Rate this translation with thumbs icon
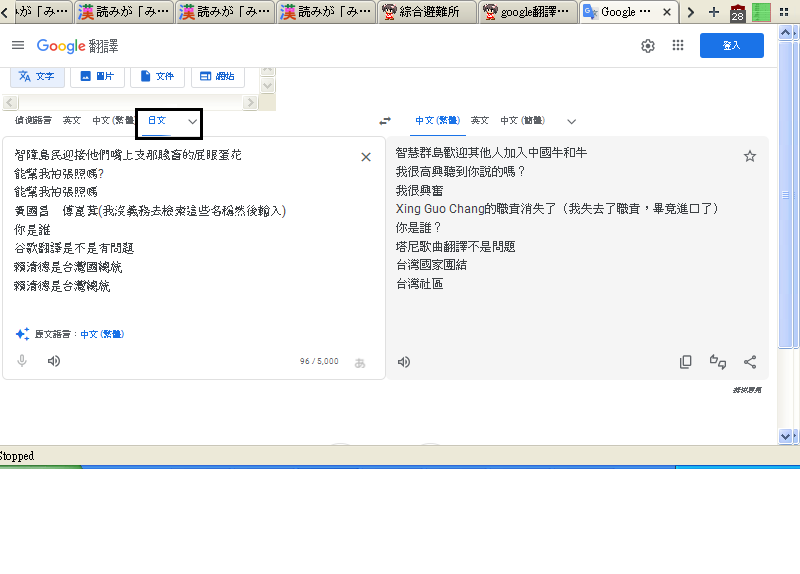Screen dimensions: 800x574 tap(718, 362)
